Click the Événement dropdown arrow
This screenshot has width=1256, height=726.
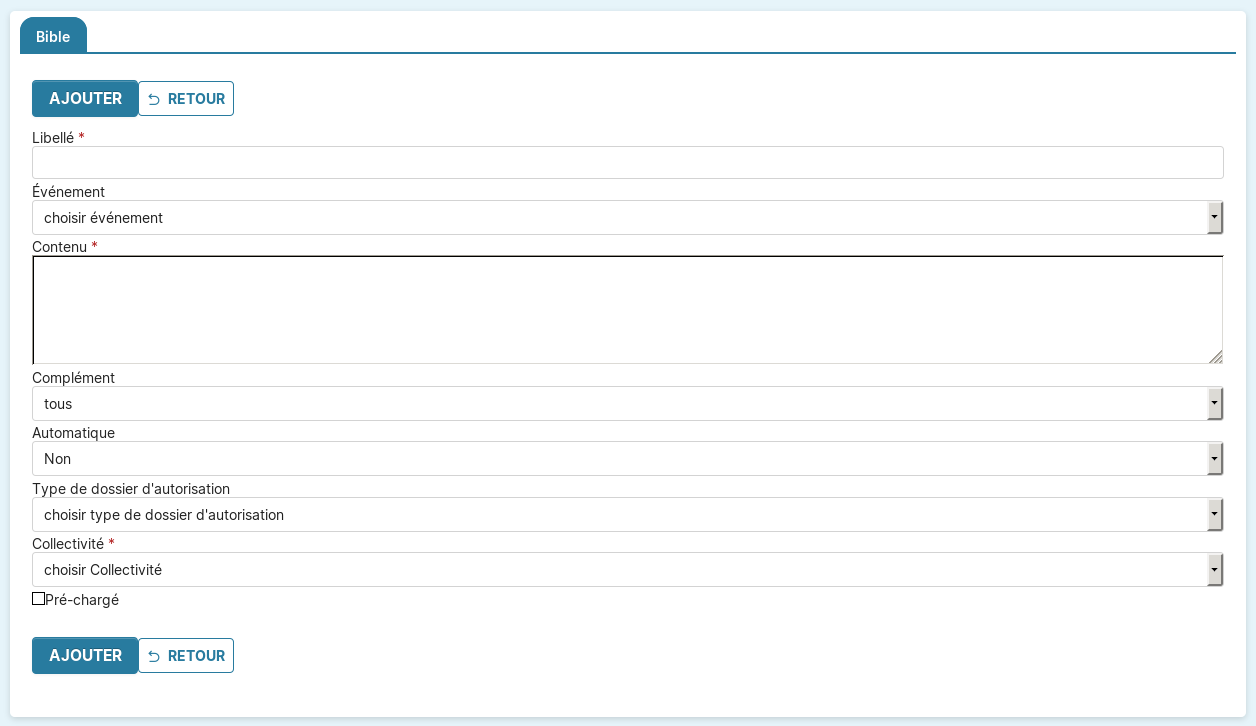[1214, 217]
